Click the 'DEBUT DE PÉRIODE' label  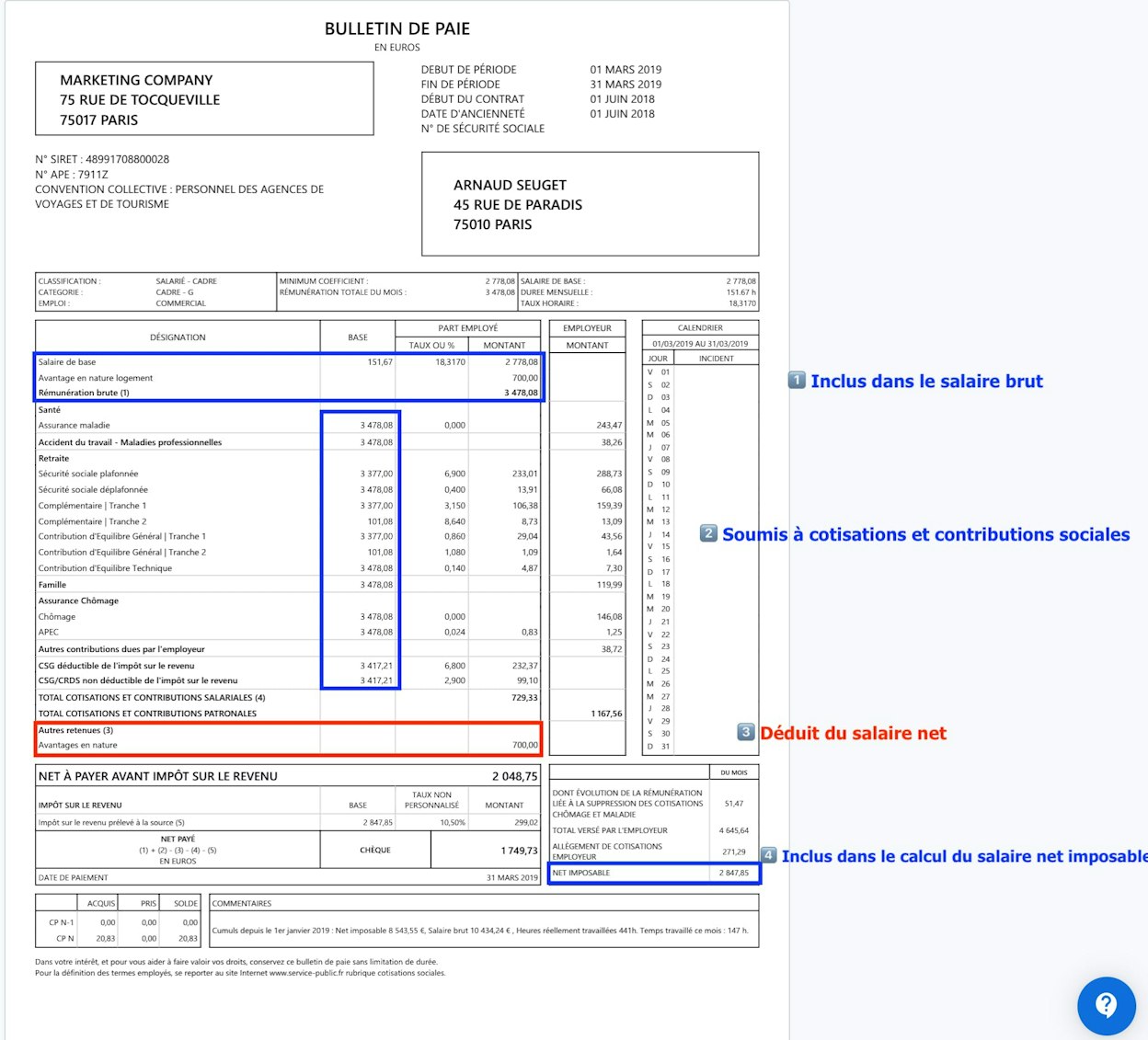[x=468, y=69]
